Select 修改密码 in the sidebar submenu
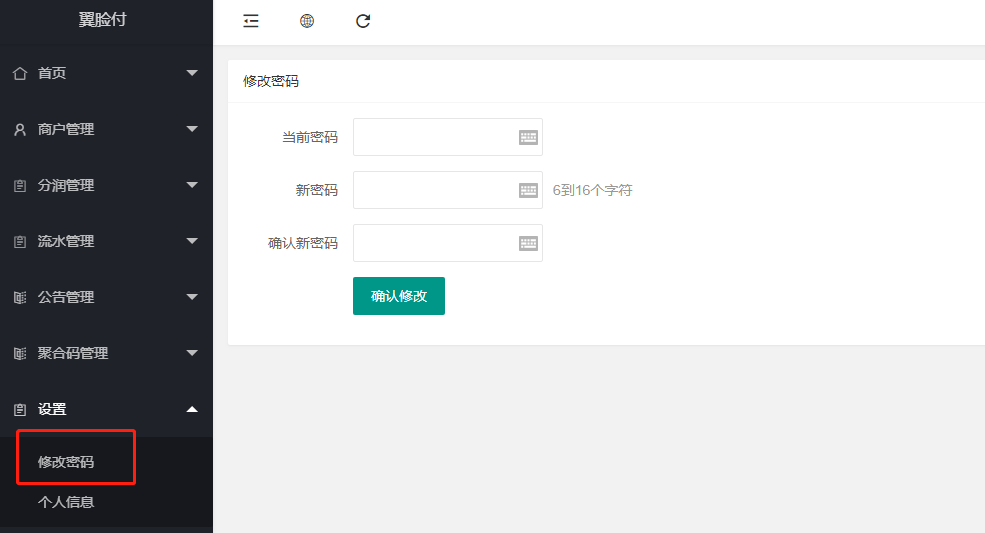Viewport: 985px width, 533px height. click(x=66, y=462)
